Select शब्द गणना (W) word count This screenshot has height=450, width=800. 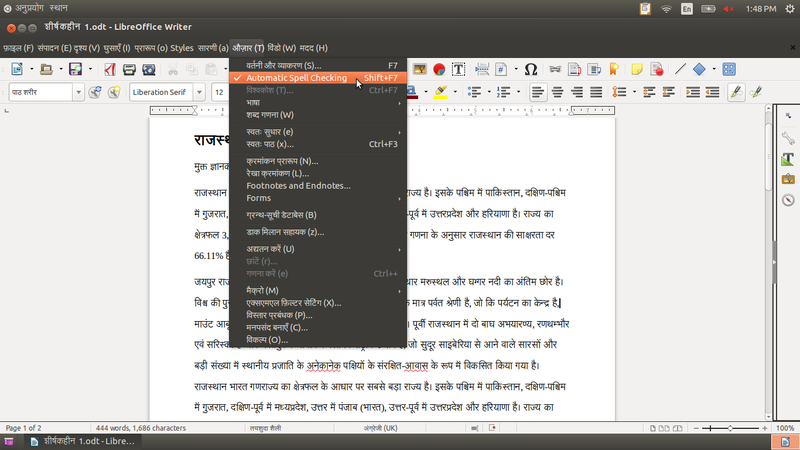[x=318, y=115]
